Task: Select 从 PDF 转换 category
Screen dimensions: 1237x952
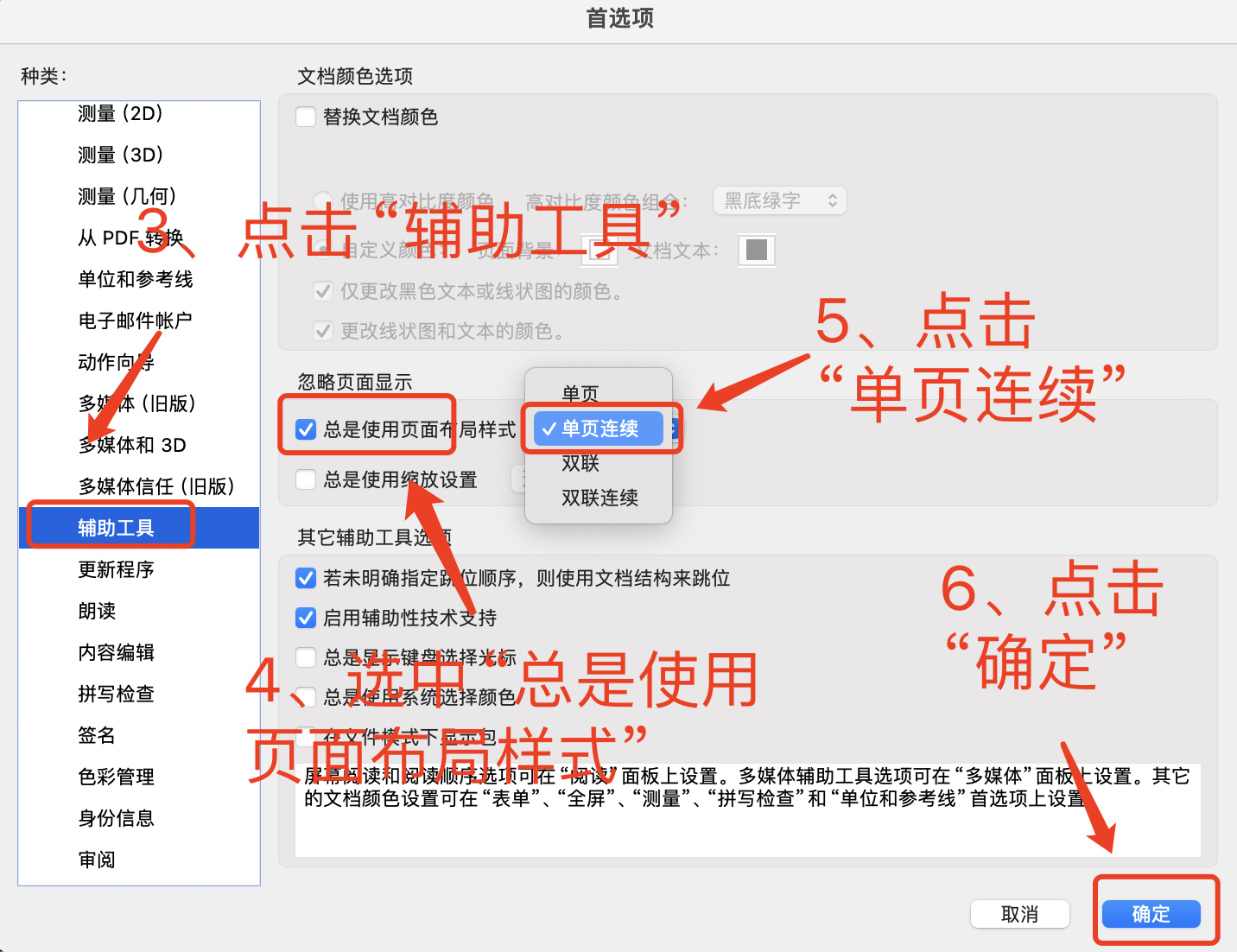Action: coord(139,238)
